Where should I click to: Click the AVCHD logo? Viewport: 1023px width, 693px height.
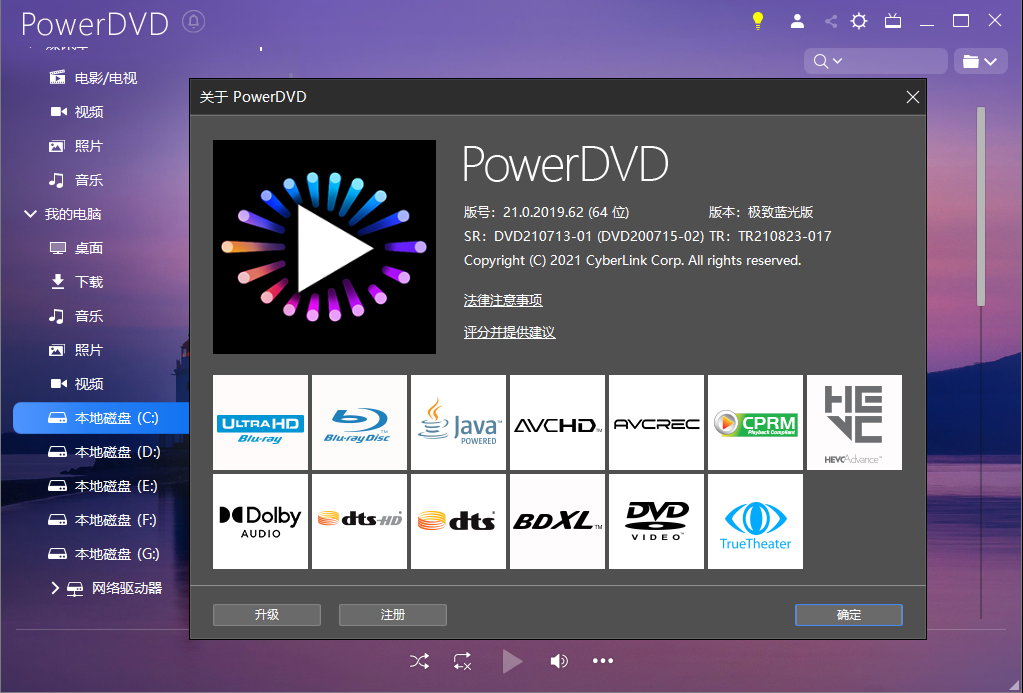point(557,422)
